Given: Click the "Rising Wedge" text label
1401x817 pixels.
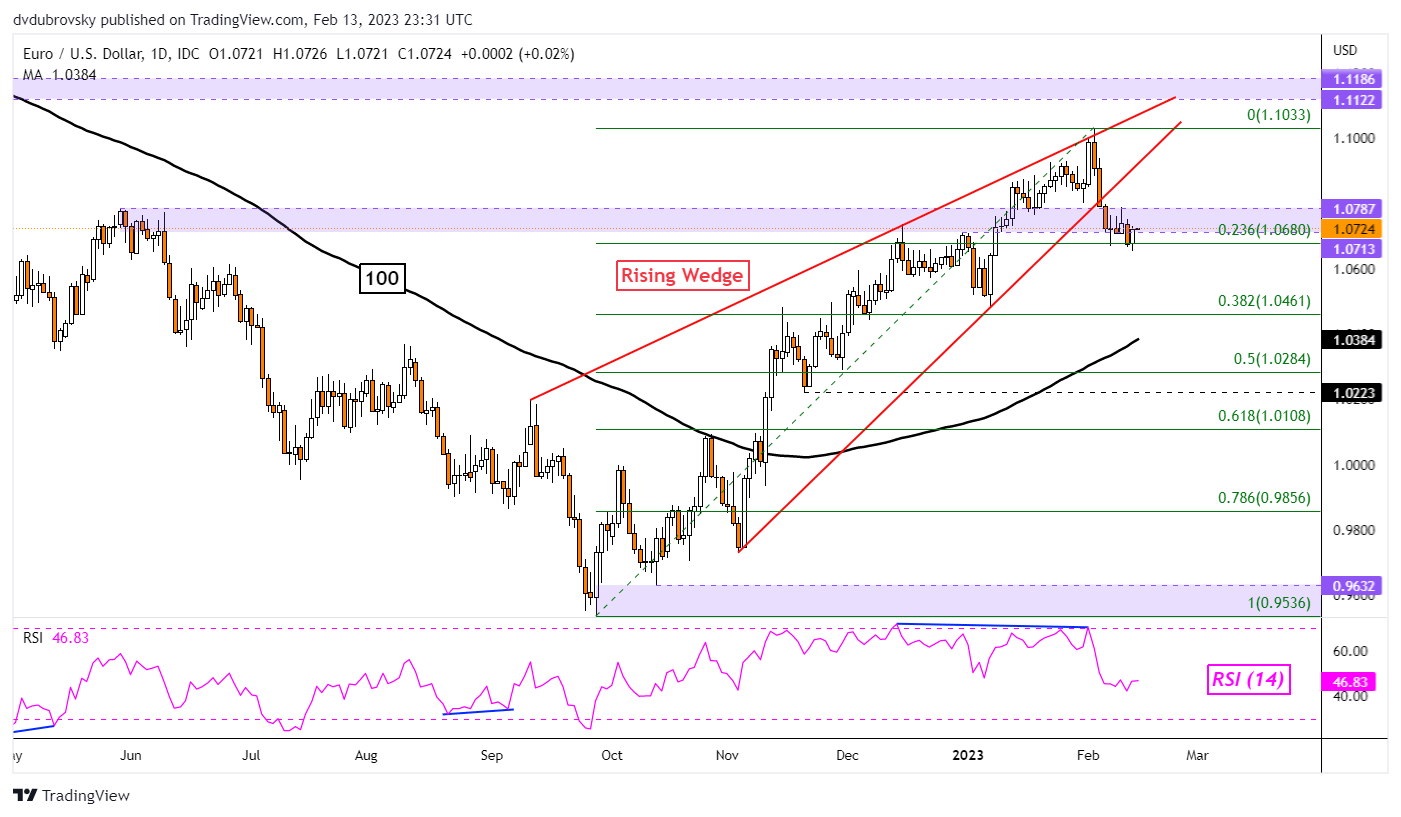Looking at the screenshot, I should click(683, 275).
